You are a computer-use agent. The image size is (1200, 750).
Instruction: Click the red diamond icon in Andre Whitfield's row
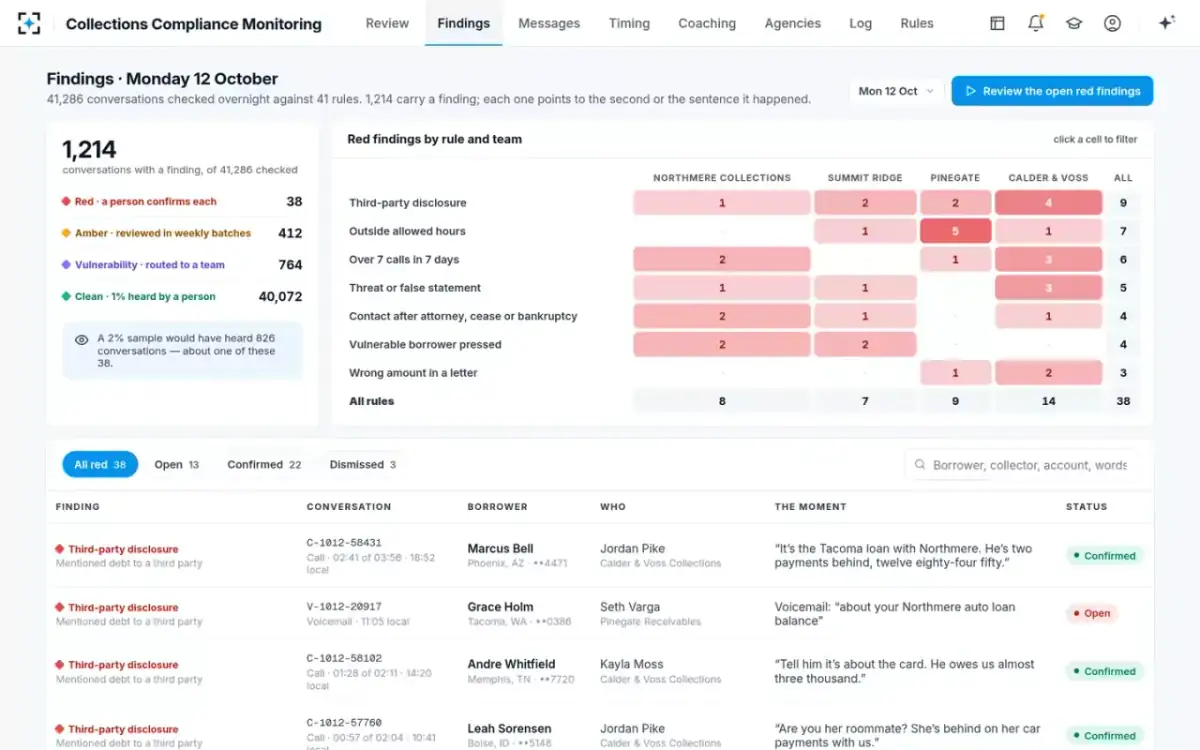click(x=60, y=665)
